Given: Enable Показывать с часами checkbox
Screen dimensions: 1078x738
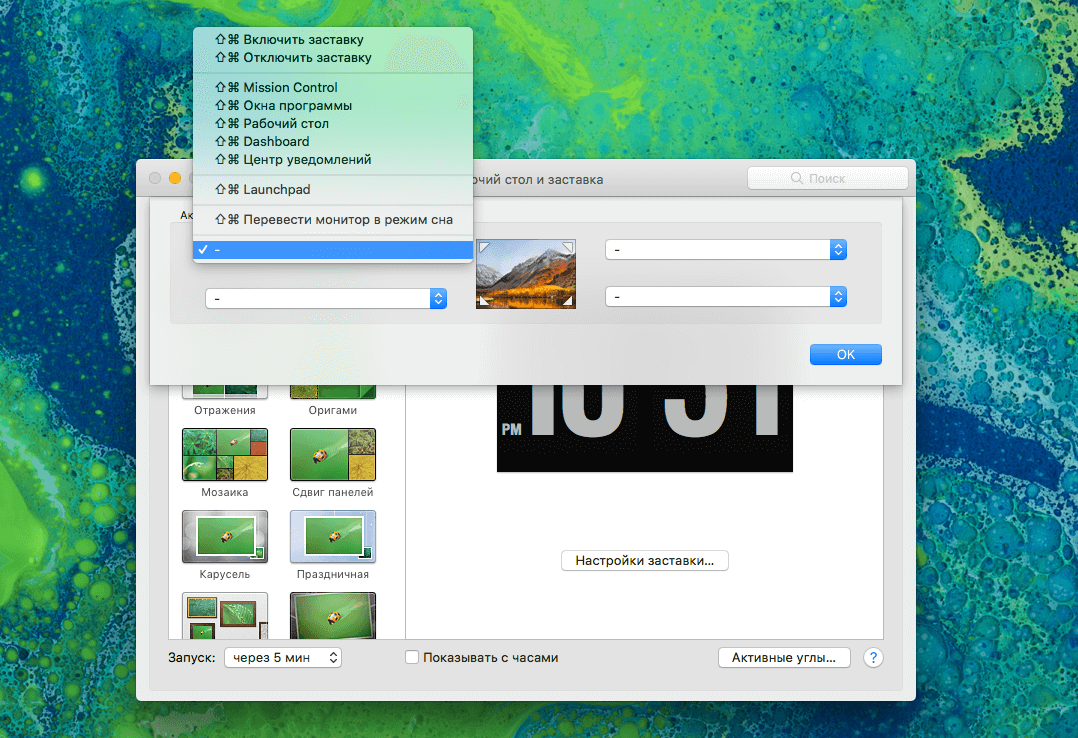Looking at the screenshot, I should pos(411,658).
